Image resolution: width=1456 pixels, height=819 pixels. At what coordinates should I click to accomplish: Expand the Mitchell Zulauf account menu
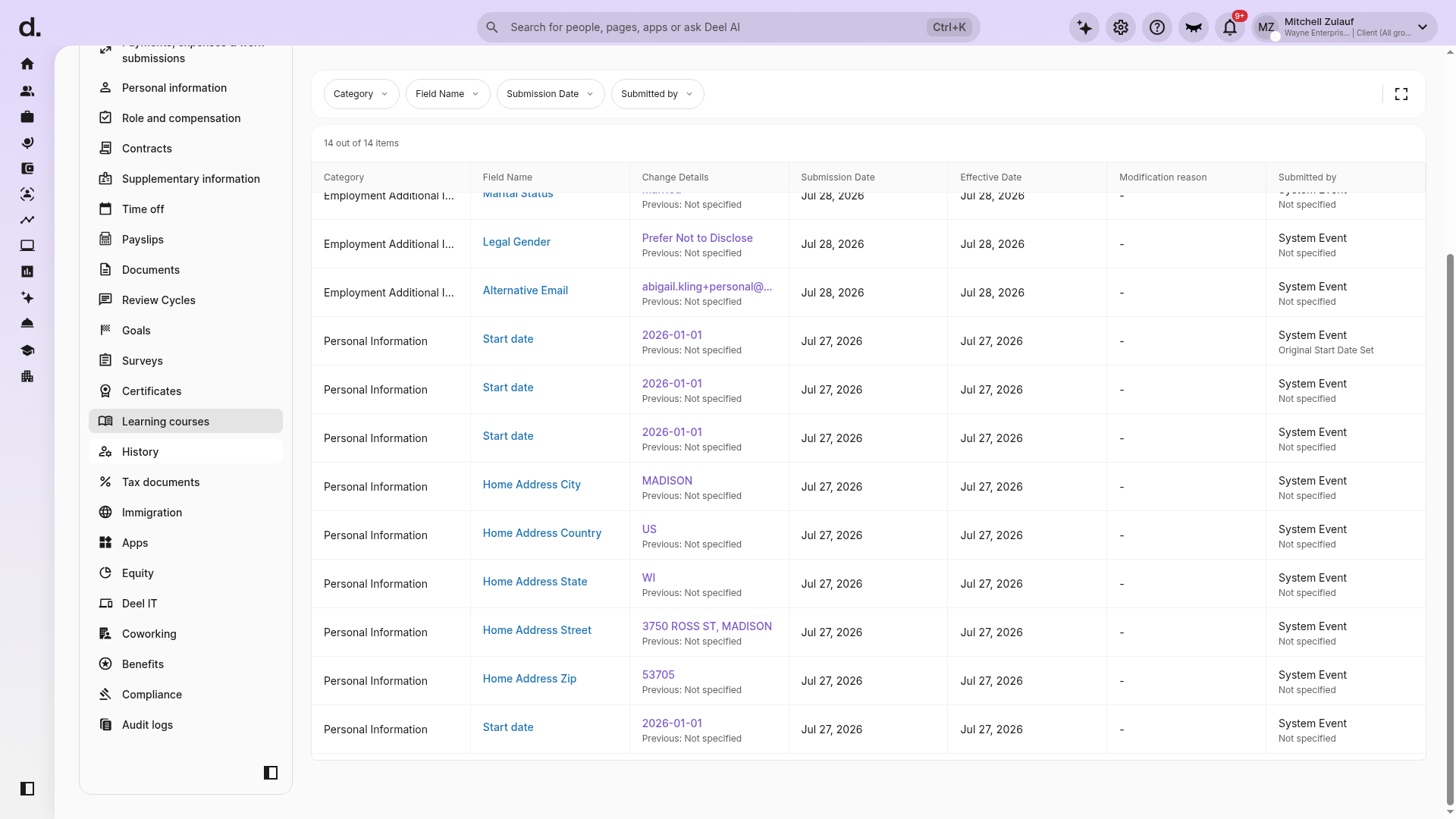tap(1344, 27)
